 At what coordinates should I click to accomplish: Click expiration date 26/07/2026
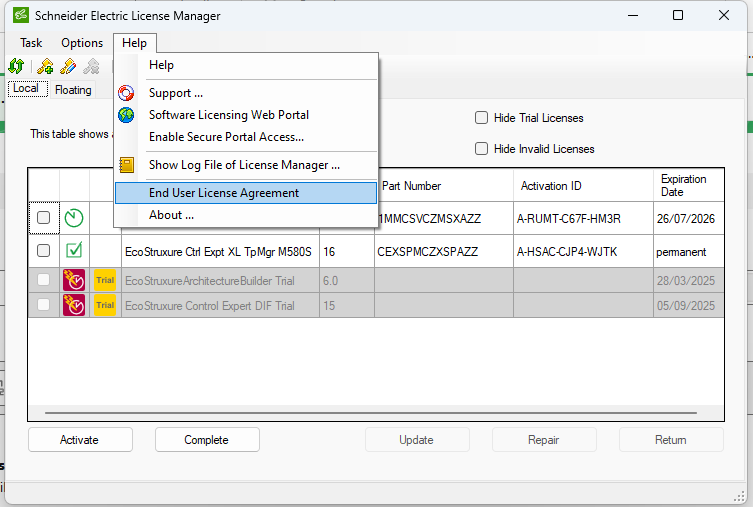click(x=688, y=218)
